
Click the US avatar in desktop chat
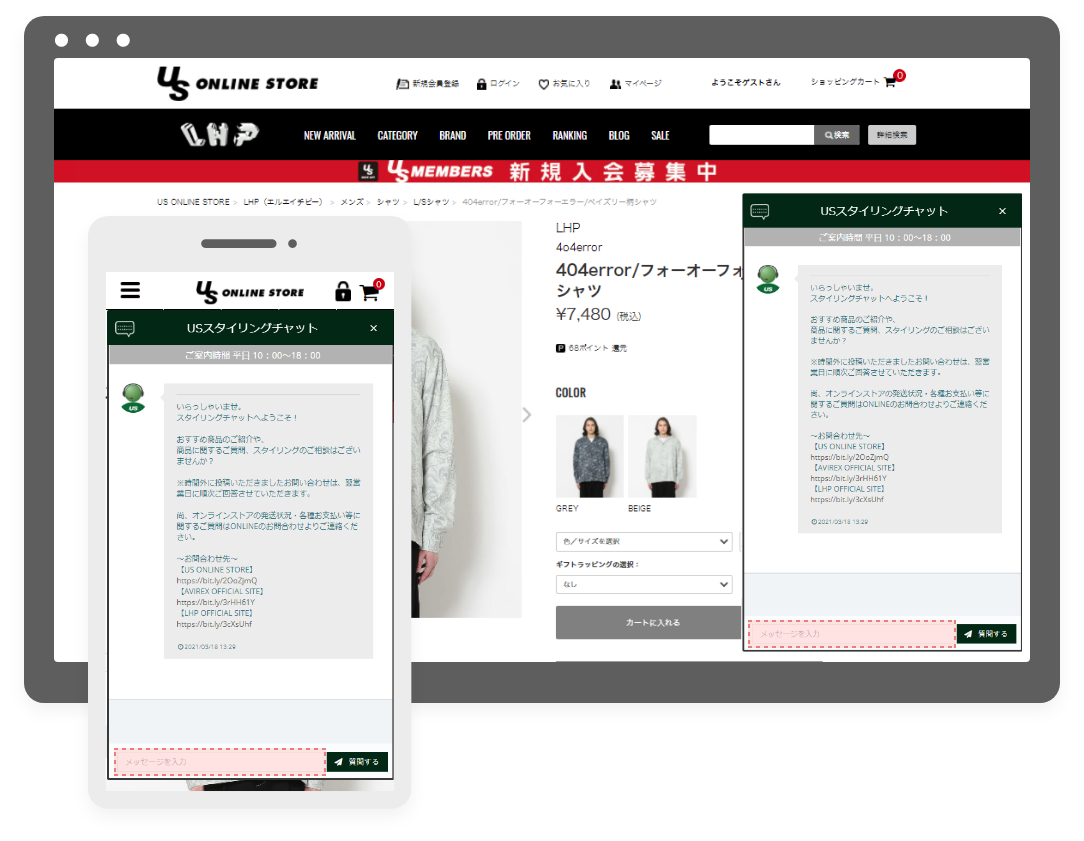pos(767,279)
